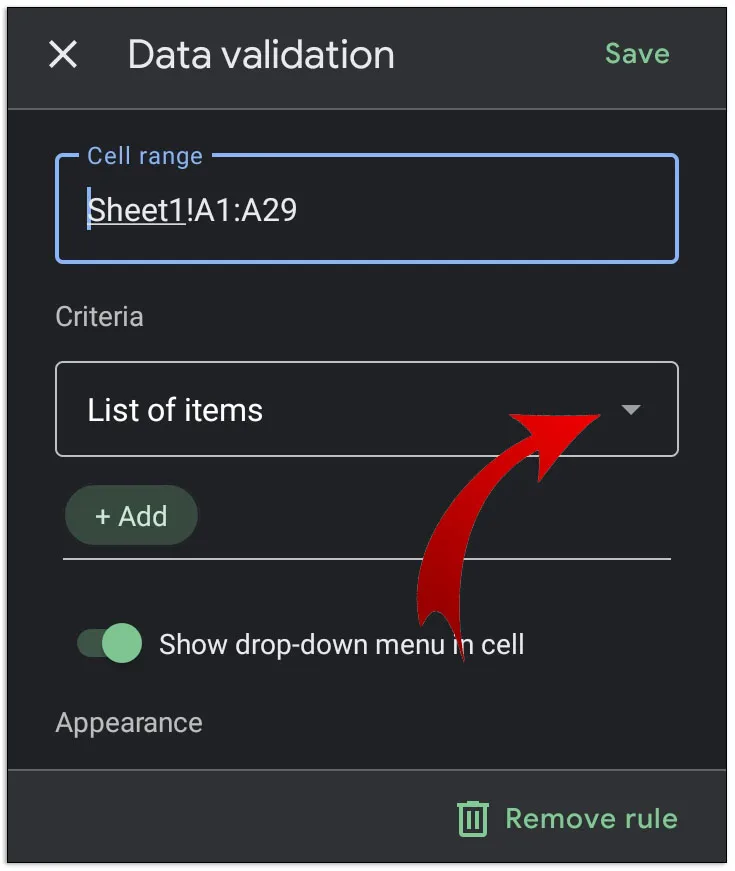
Task: Click the plus sign in Add
Action: coord(103,517)
